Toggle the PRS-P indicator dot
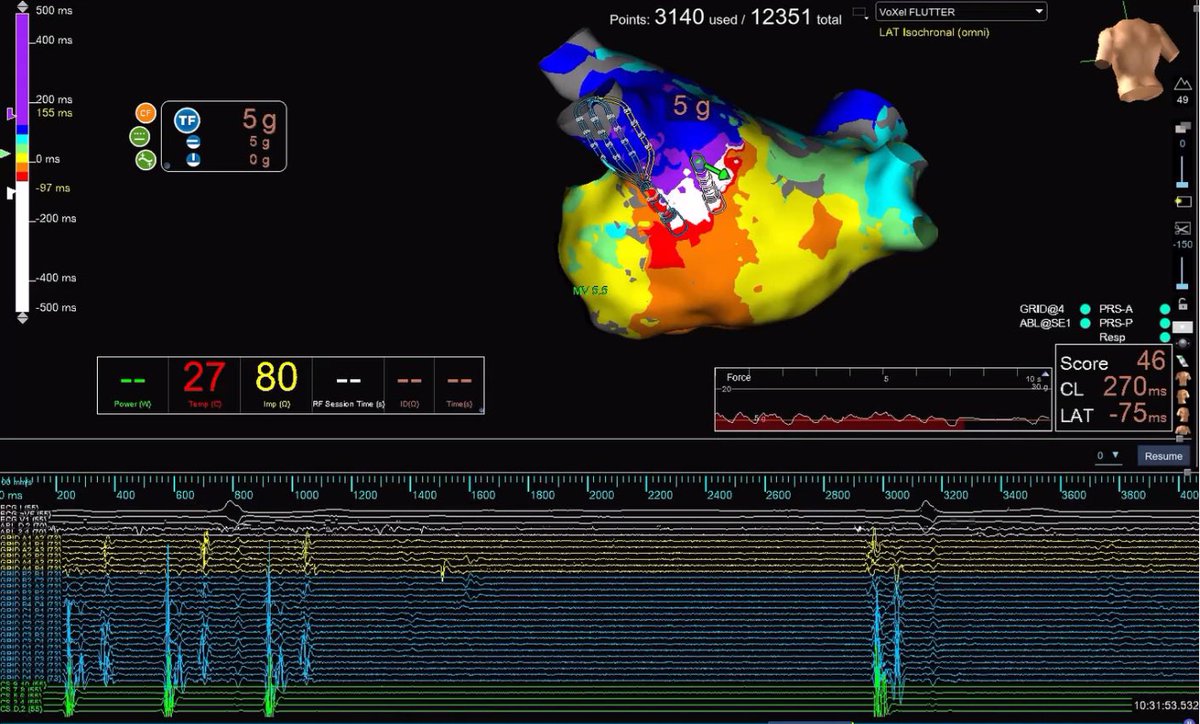This screenshot has height=724, width=1200. click(x=1165, y=324)
